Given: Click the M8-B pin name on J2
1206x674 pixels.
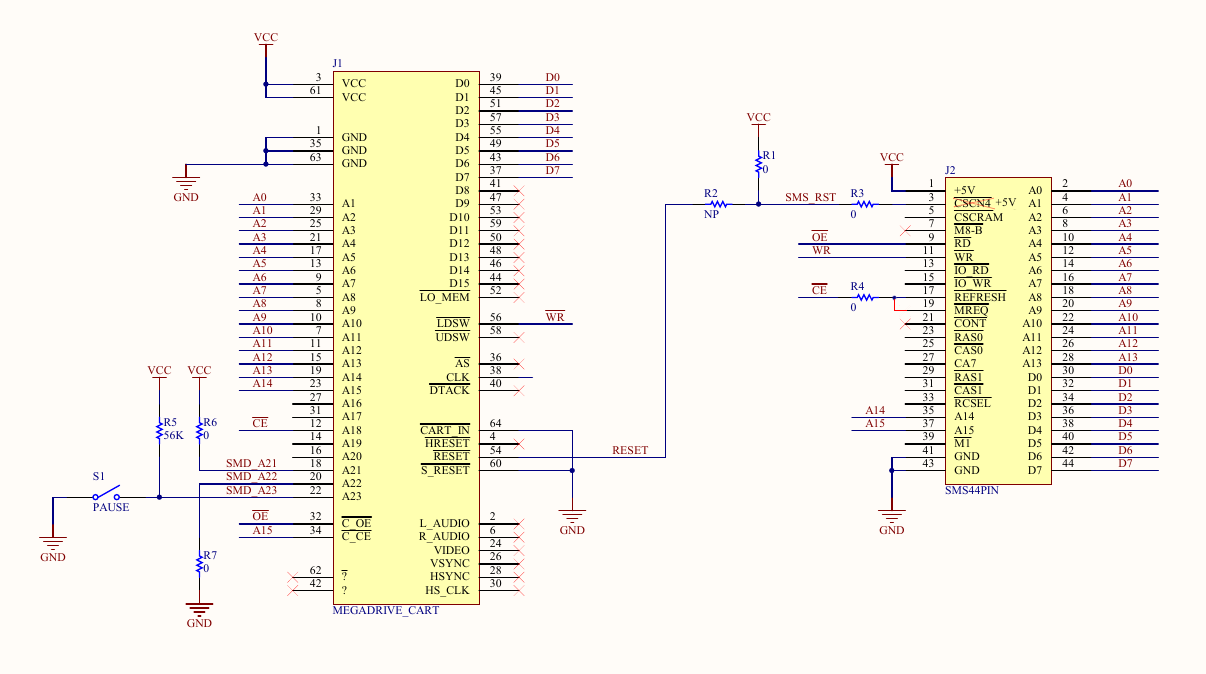Looking at the screenshot, I should tap(968, 230).
